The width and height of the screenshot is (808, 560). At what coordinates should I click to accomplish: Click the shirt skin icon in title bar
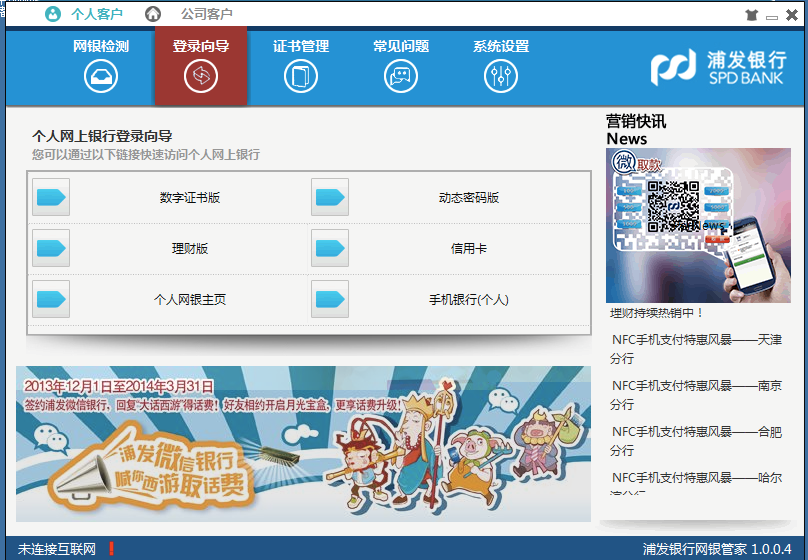click(x=752, y=15)
